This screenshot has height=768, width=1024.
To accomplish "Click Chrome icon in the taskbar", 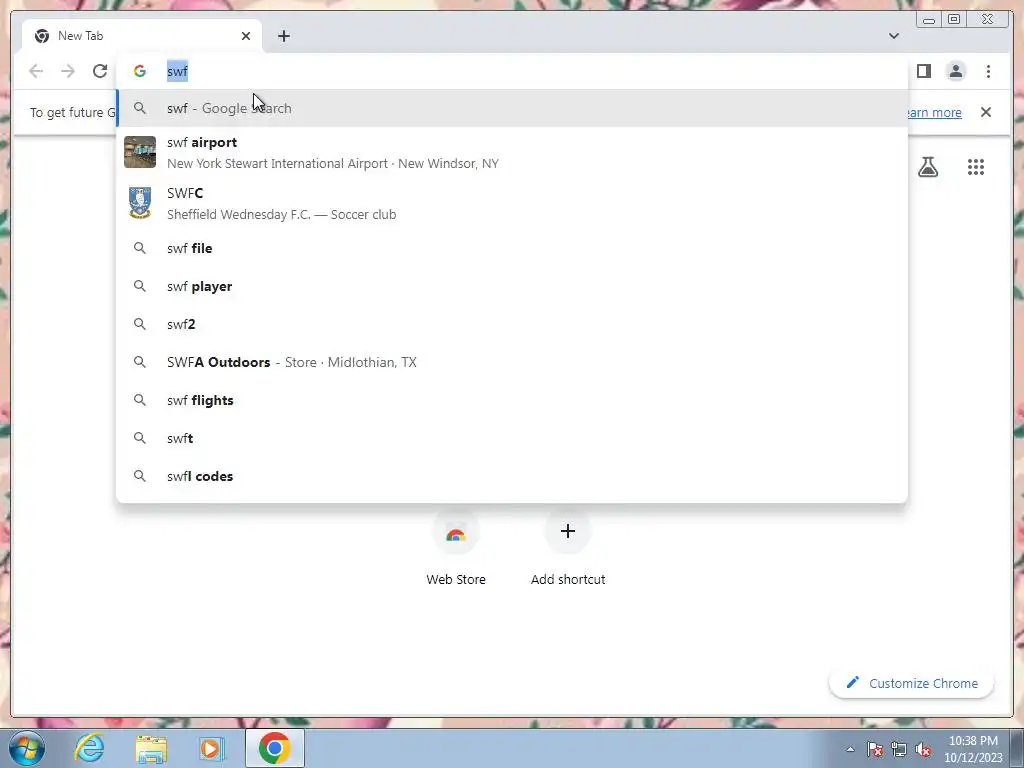I will coord(275,748).
